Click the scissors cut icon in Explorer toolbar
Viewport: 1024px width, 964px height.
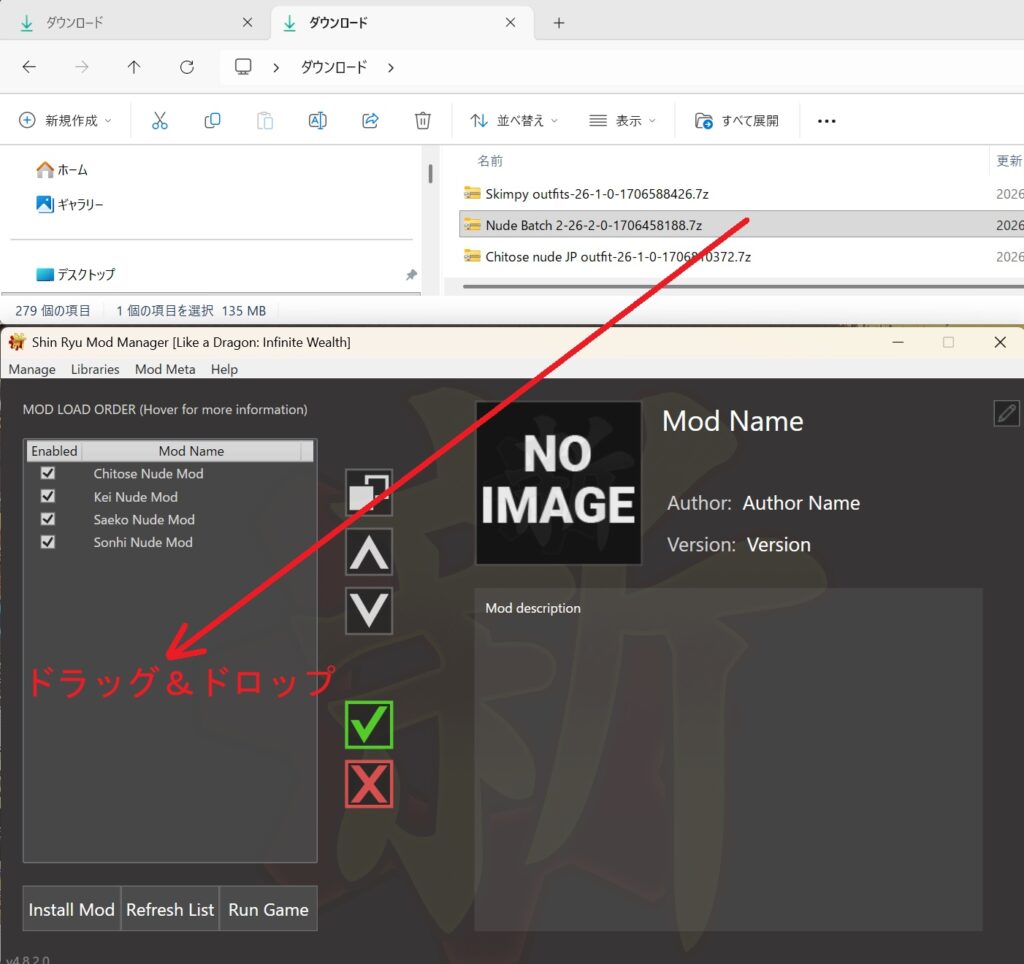(160, 121)
